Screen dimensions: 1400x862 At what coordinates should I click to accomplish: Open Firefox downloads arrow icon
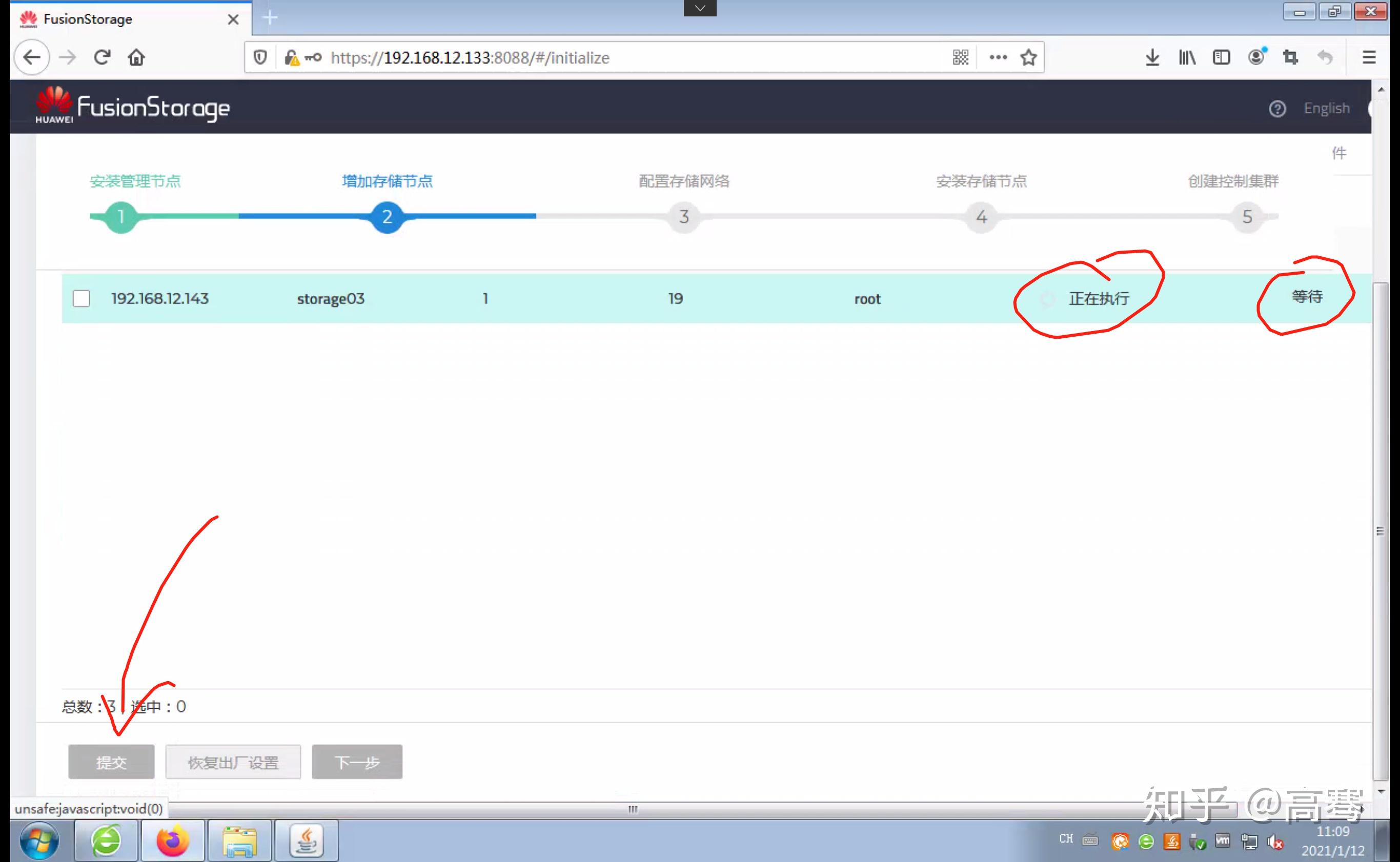pos(1152,57)
